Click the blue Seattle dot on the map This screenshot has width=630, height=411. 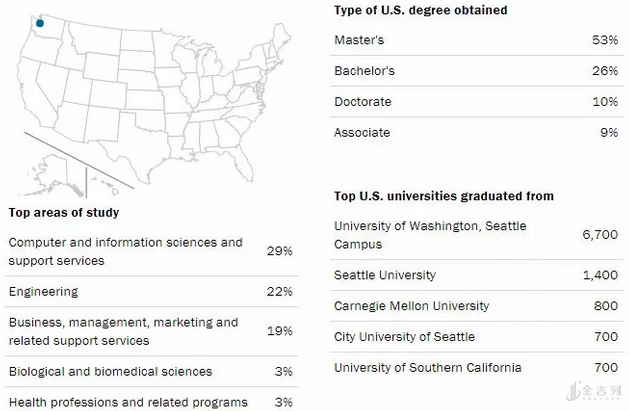click(x=39, y=23)
